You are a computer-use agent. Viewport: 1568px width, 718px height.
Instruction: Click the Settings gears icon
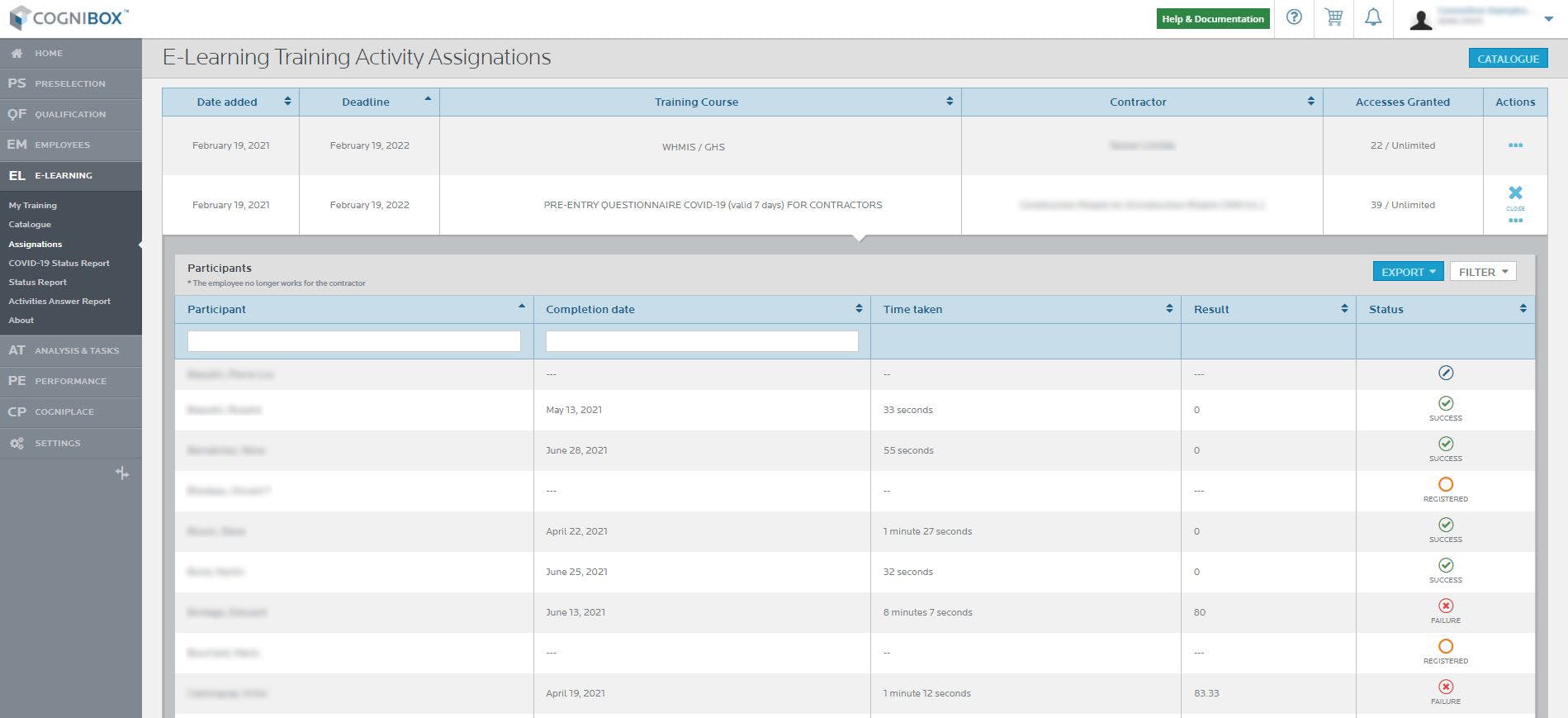17,443
